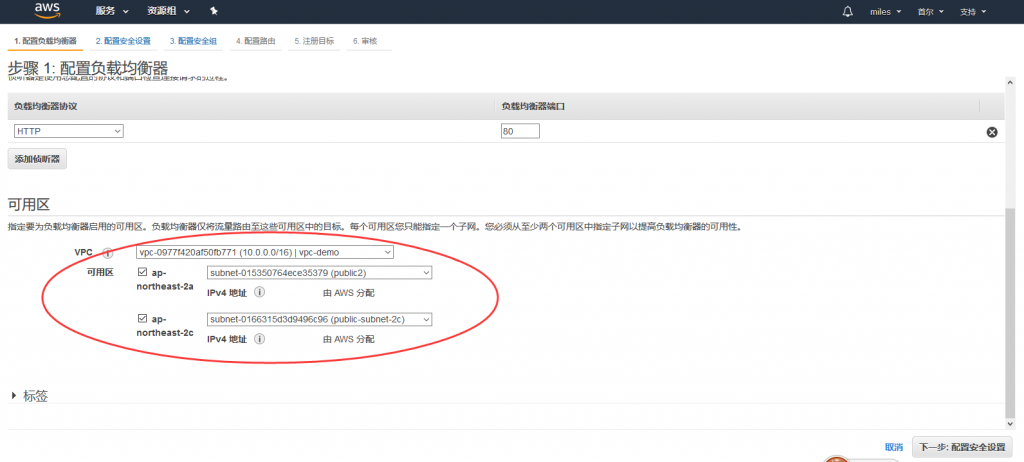Open the 服务 menu
This screenshot has width=1024, height=462.
point(112,12)
